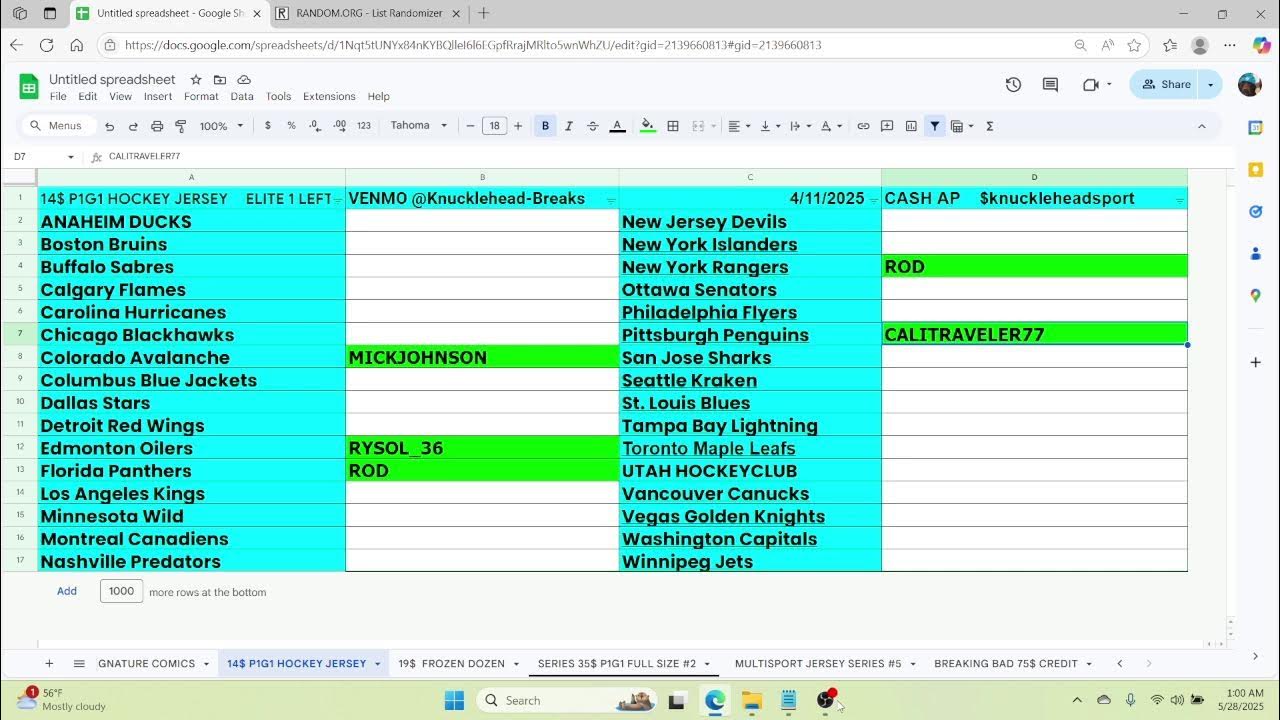
Task: Decrease decimal places
Action: [x=315, y=126]
